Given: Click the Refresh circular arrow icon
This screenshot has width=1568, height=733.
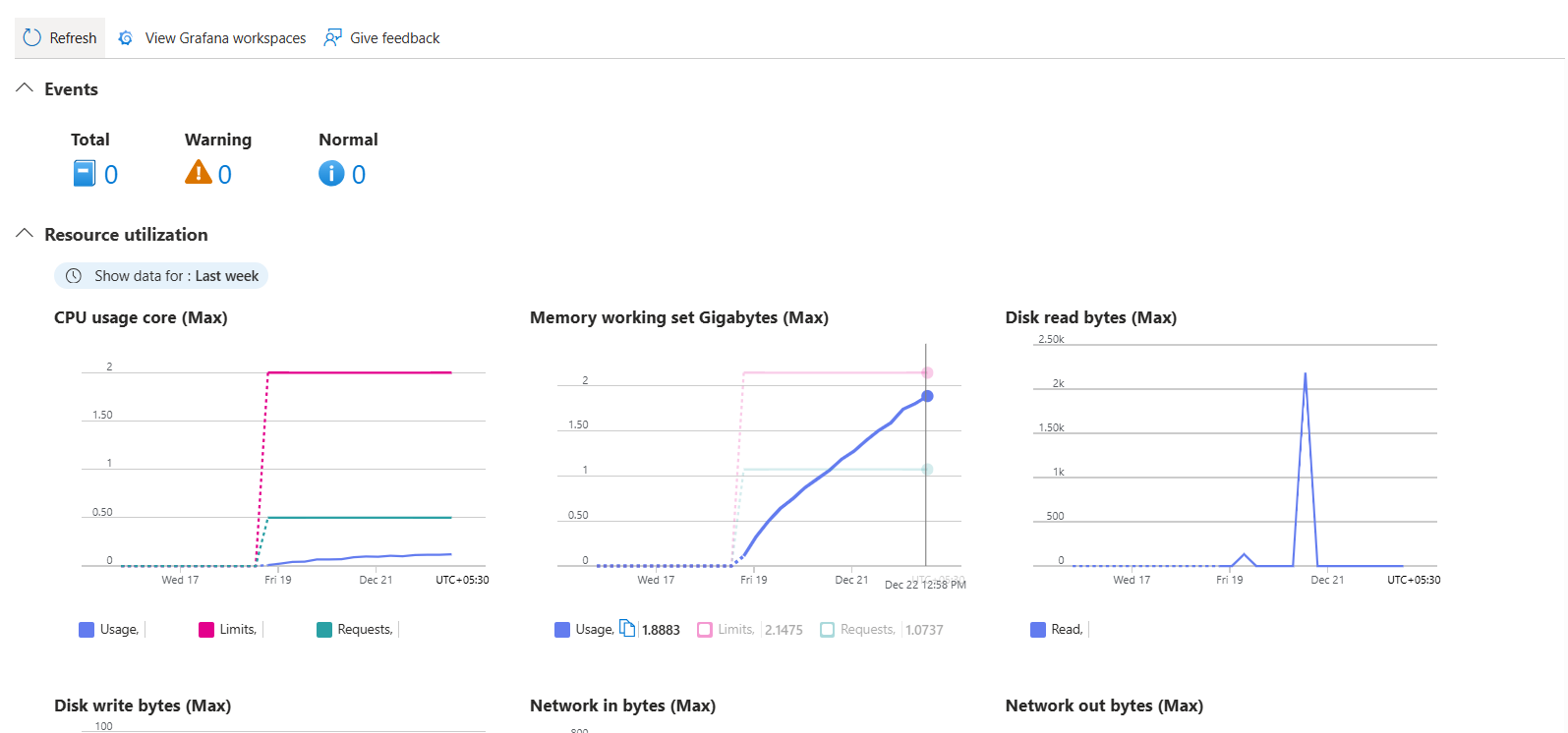Looking at the screenshot, I should pyautogui.click(x=32, y=37).
